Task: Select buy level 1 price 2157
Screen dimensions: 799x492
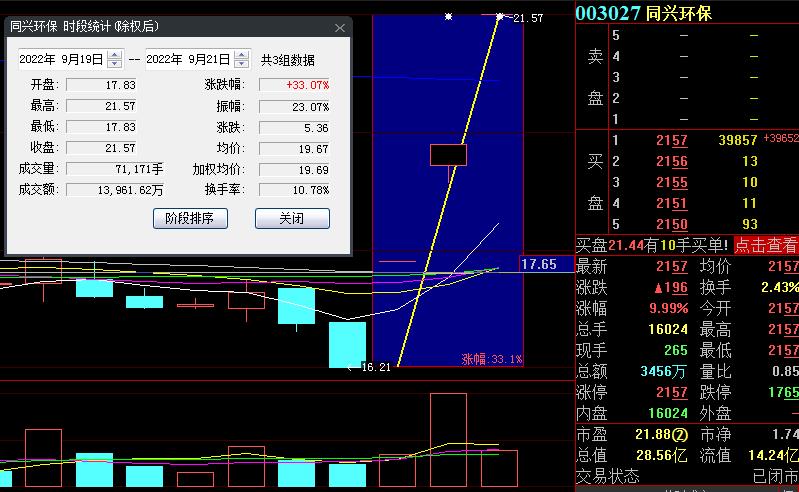Action: point(671,141)
